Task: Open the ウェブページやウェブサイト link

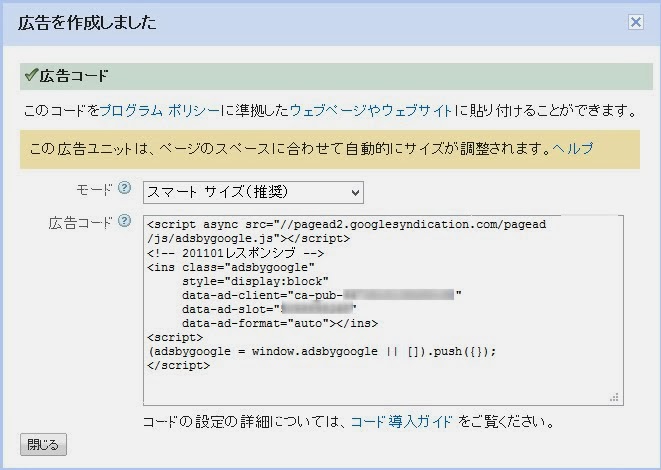Action: [x=371, y=110]
